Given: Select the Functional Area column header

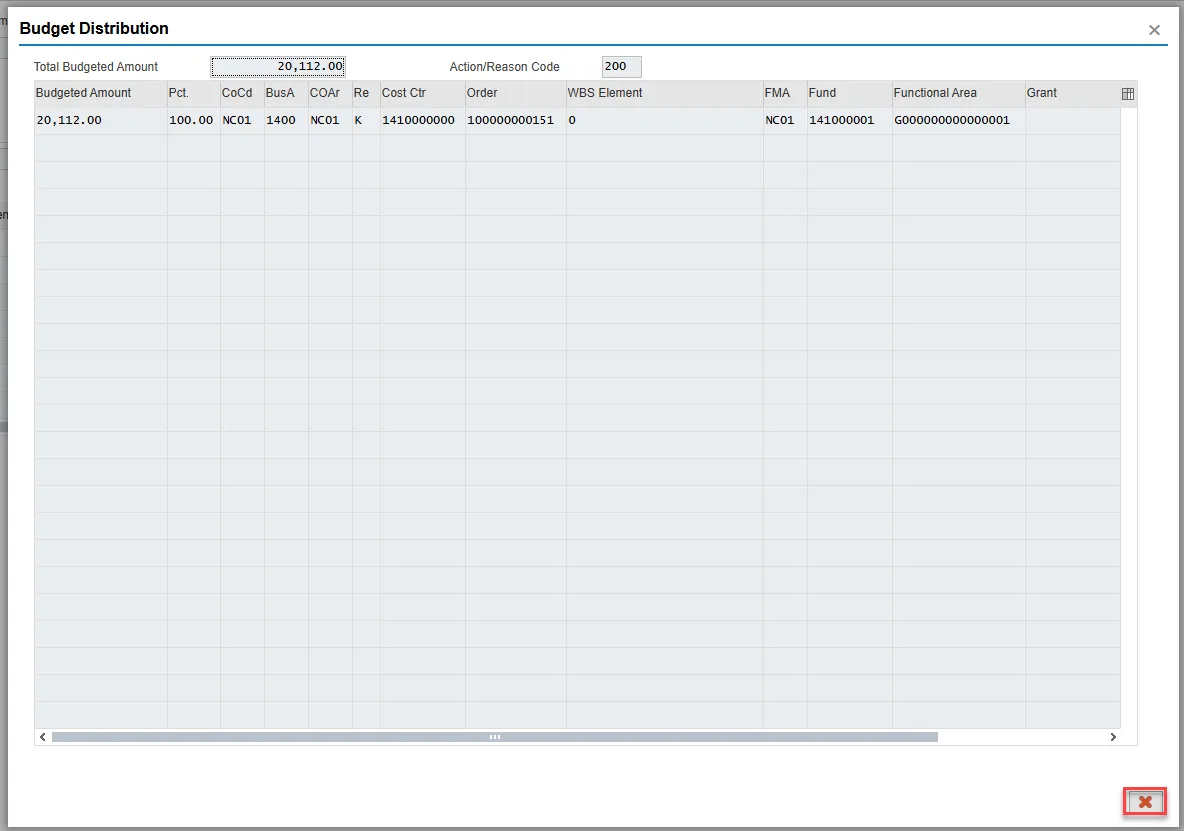Looking at the screenshot, I should (x=957, y=93).
